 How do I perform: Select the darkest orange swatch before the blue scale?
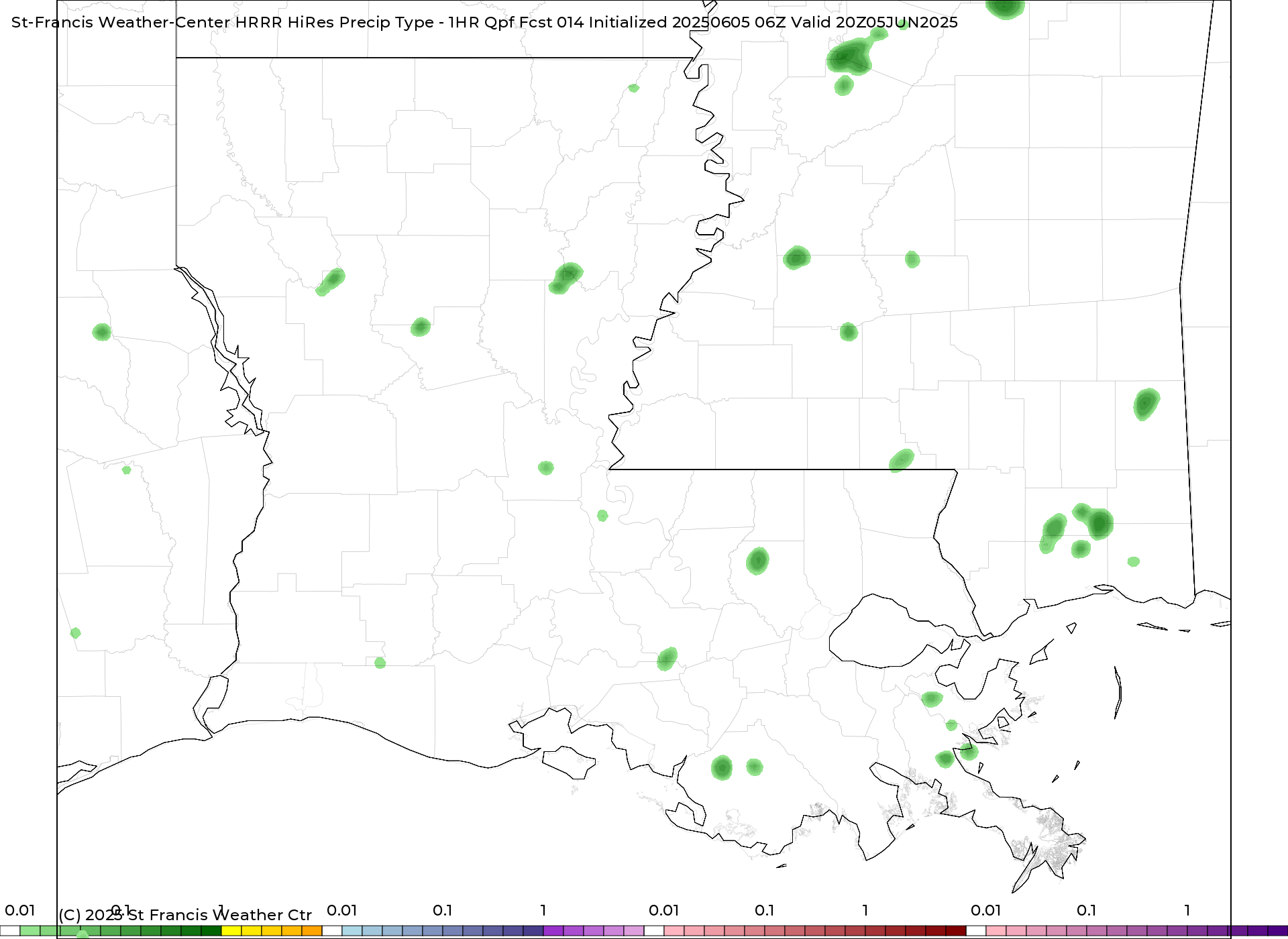[312, 931]
